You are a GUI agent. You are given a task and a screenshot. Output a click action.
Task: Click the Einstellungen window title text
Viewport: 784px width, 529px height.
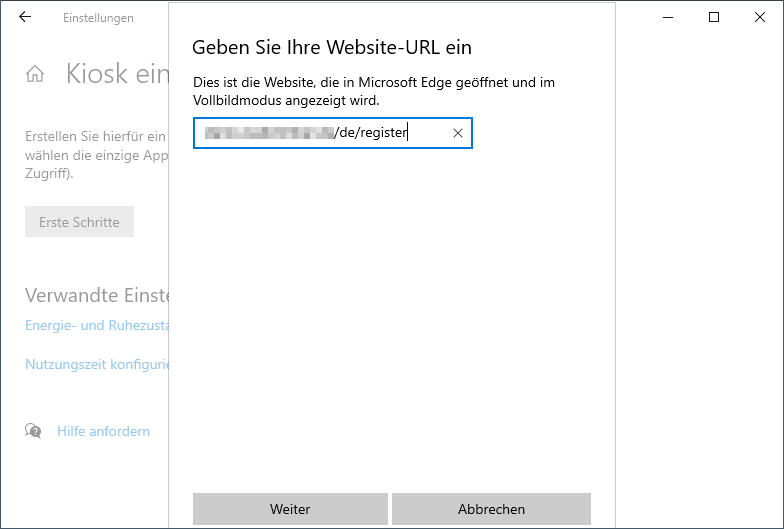[x=98, y=18]
